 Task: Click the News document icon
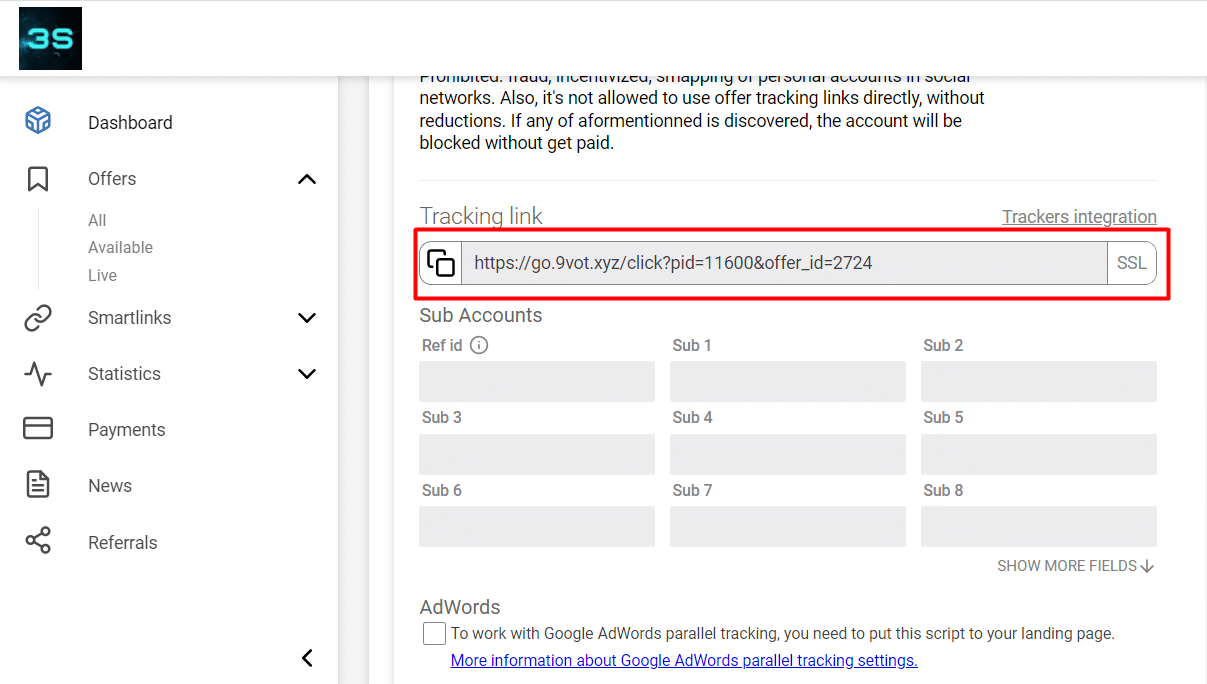pyautogui.click(x=38, y=485)
